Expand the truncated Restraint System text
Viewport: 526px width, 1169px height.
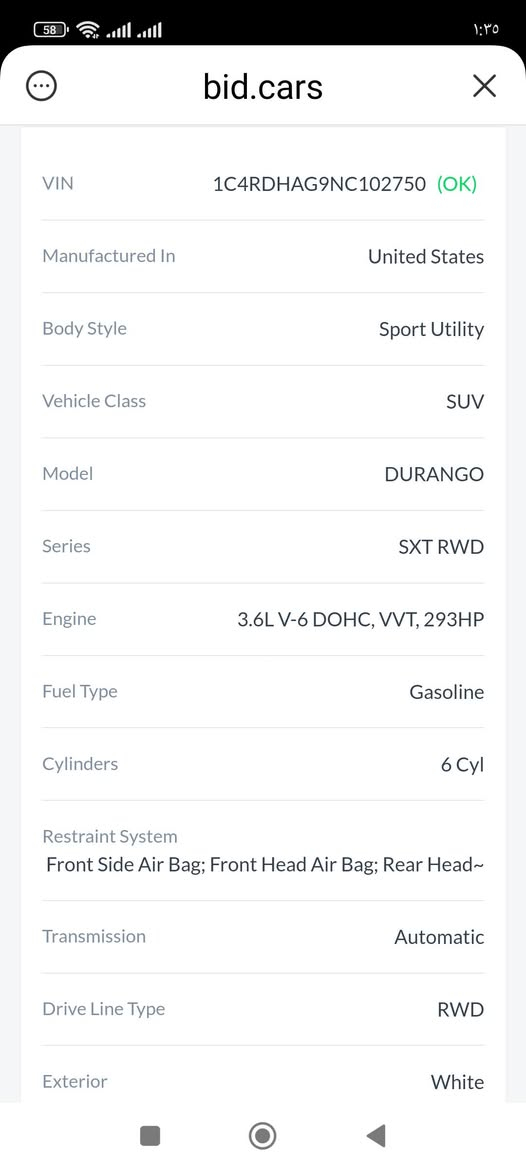click(x=265, y=865)
